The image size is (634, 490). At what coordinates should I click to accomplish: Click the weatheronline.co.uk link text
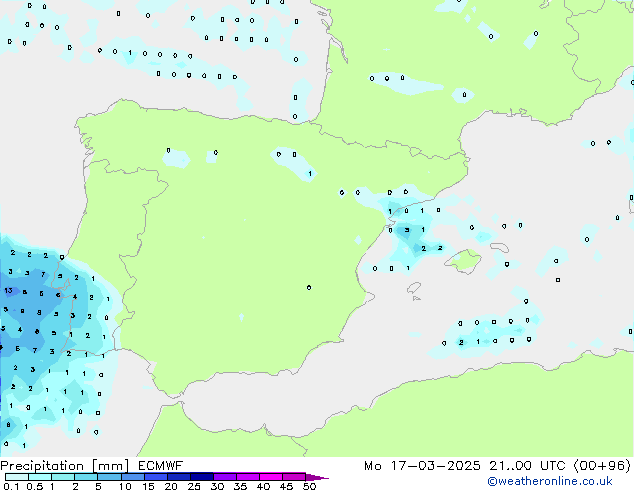coord(550,481)
